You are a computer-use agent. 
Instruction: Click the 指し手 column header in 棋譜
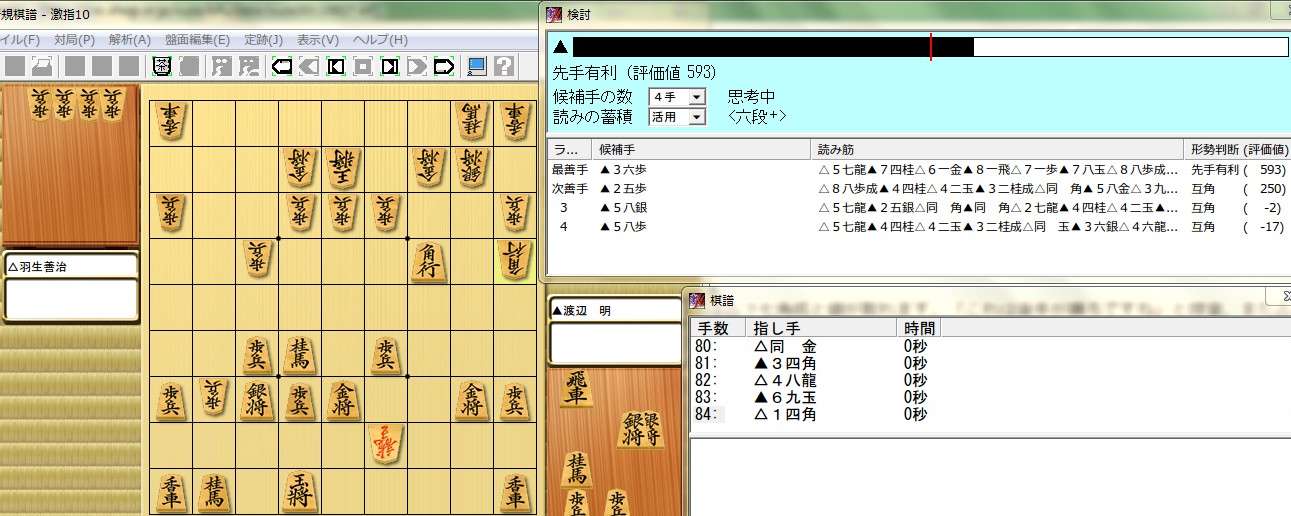821,327
